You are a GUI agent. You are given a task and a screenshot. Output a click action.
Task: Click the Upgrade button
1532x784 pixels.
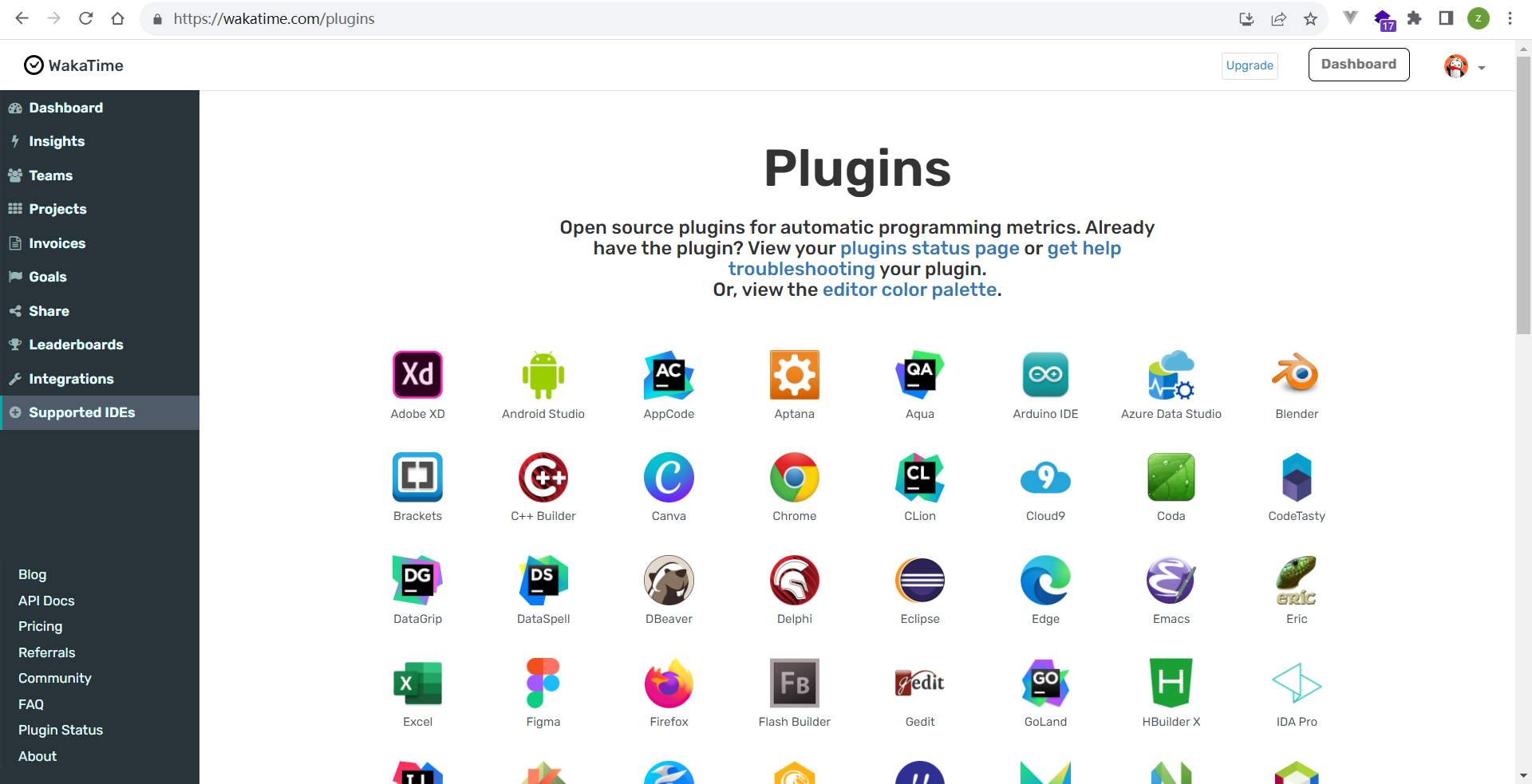point(1250,65)
